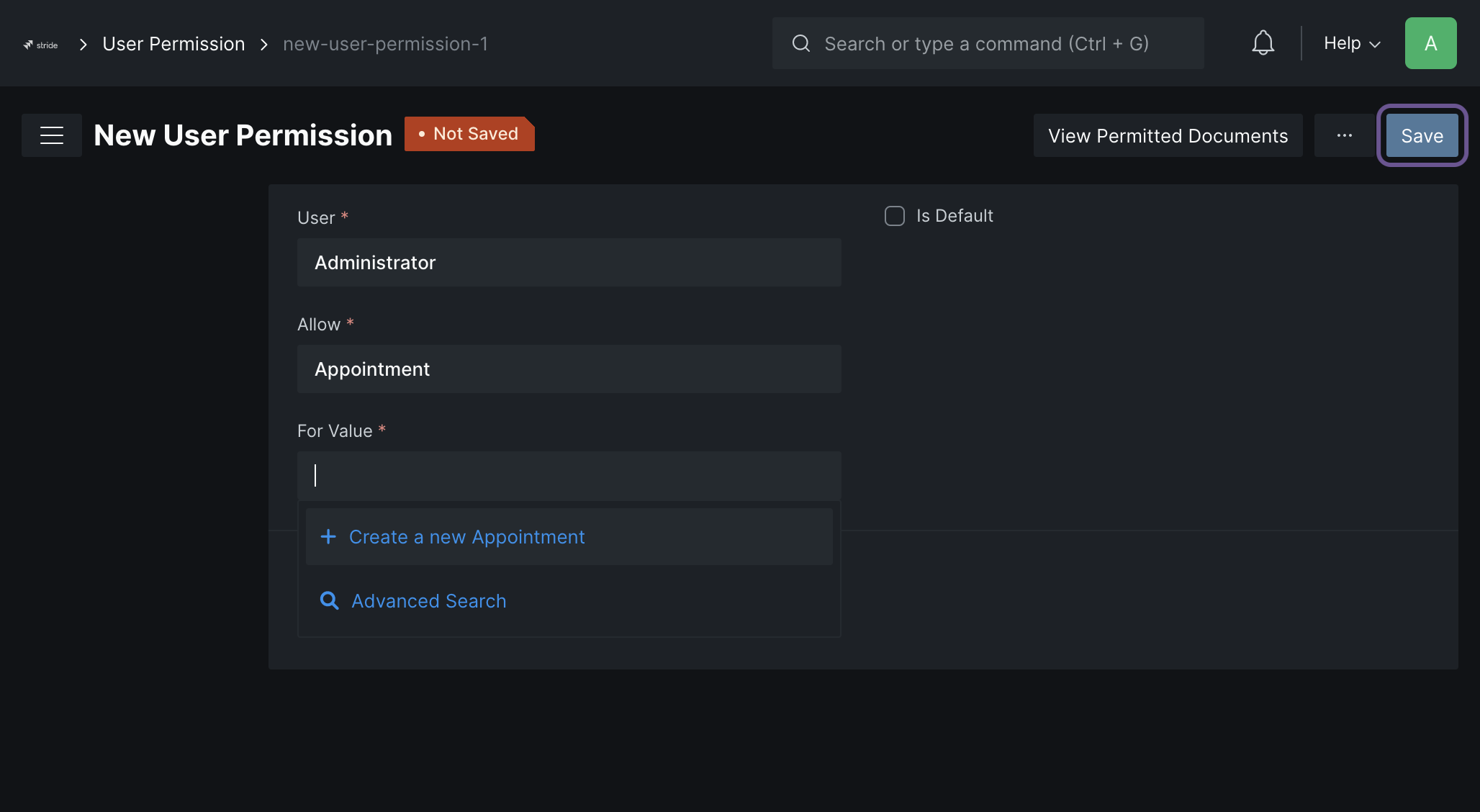1480x812 pixels.
Task: Focus the User field with Administrator
Action: (569, 263)
